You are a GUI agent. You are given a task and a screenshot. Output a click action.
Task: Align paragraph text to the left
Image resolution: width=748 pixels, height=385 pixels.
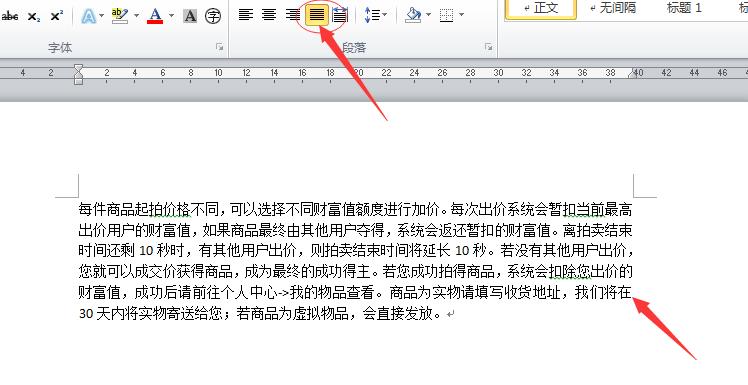click(246, 15)
